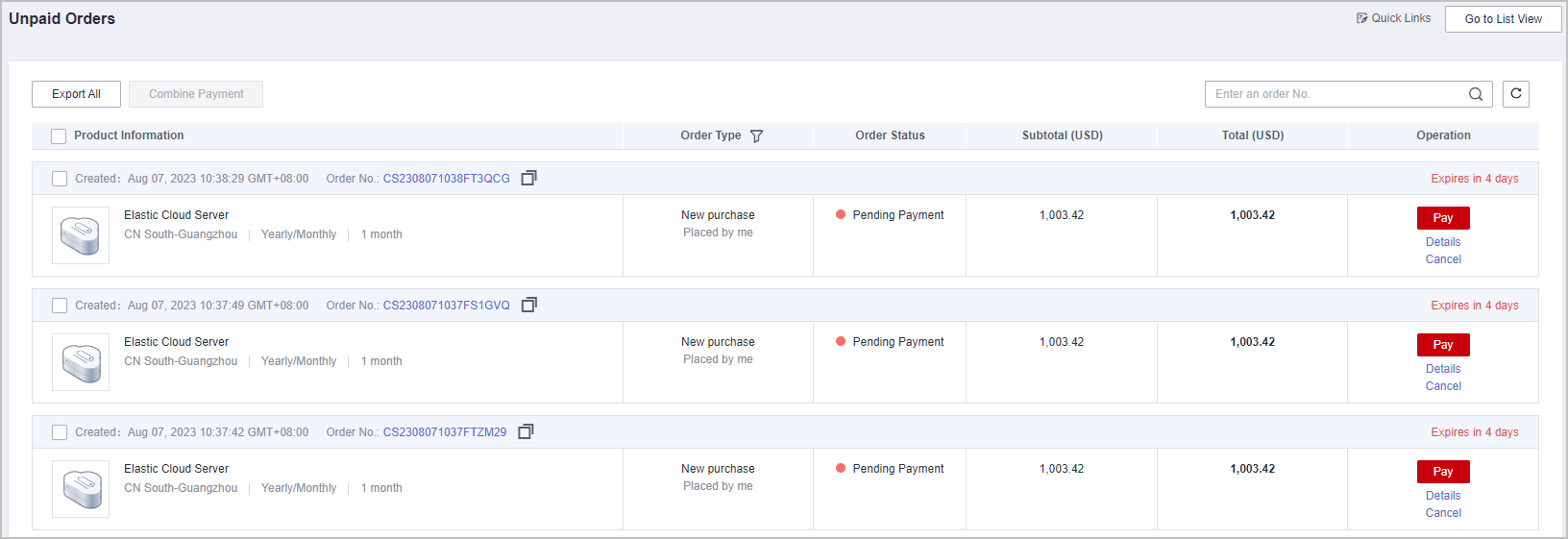This screenshot has height=539, width=1568.
Task: Check the order created at 10:37:42
Action: (60, 432)
